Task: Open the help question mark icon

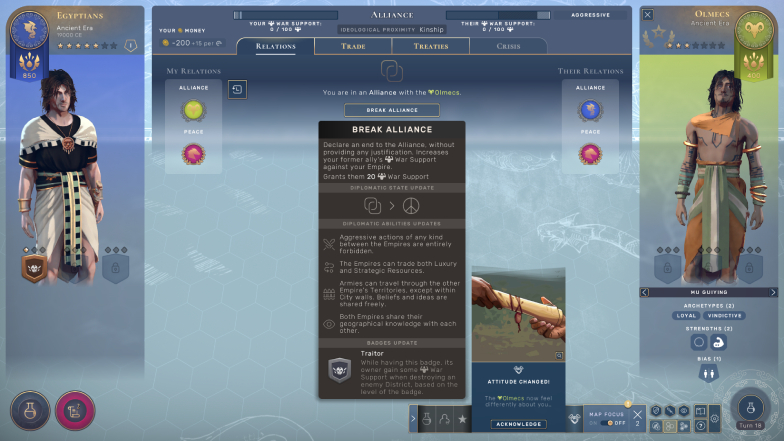Action: tap(700, 426)
